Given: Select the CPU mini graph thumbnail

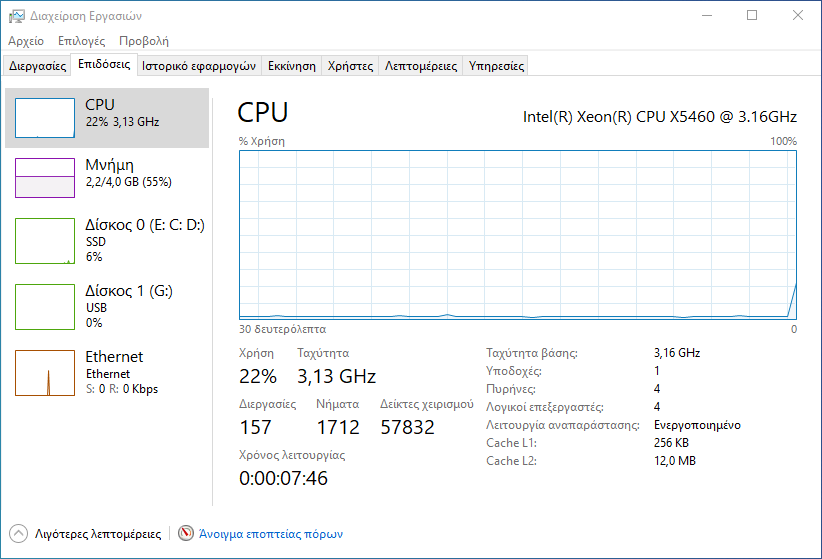Looking at the screenshot, I should click(45, 118).
